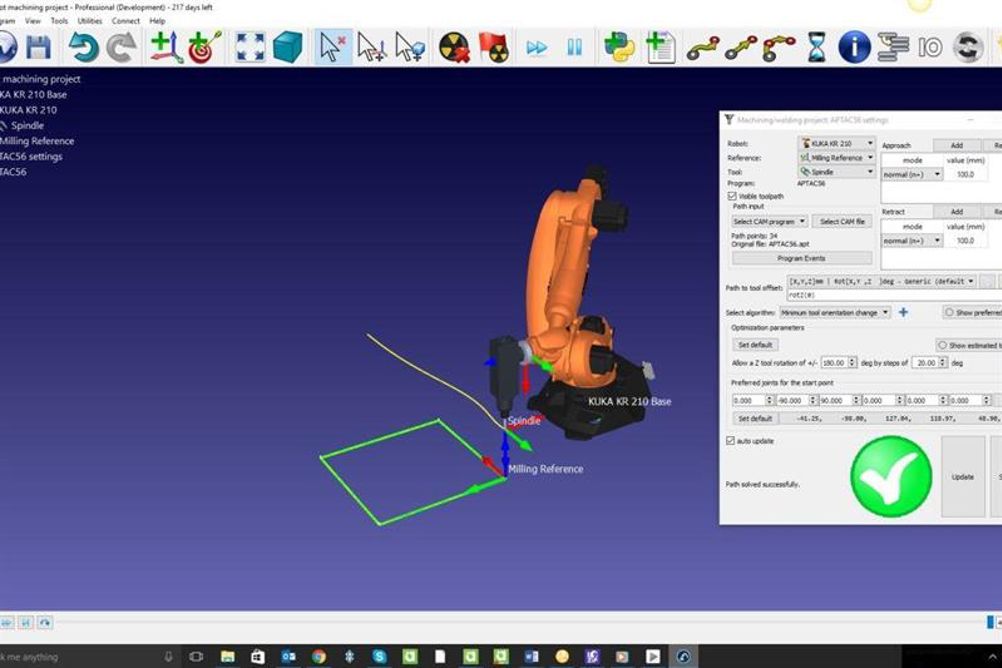Open the Approach mode normal dropdown
The width and height of the screenshot is (1002, 668).
tap(912, 174)
